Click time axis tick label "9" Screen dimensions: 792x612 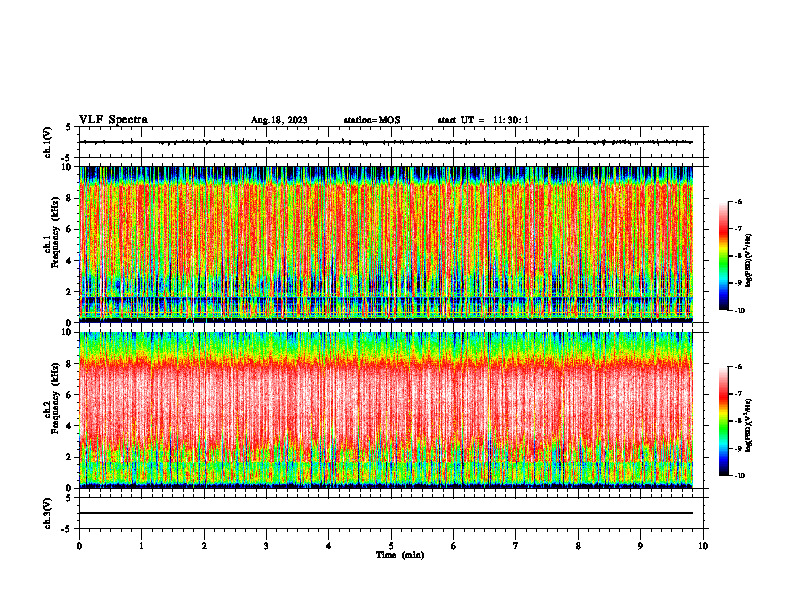click(640, 546)
